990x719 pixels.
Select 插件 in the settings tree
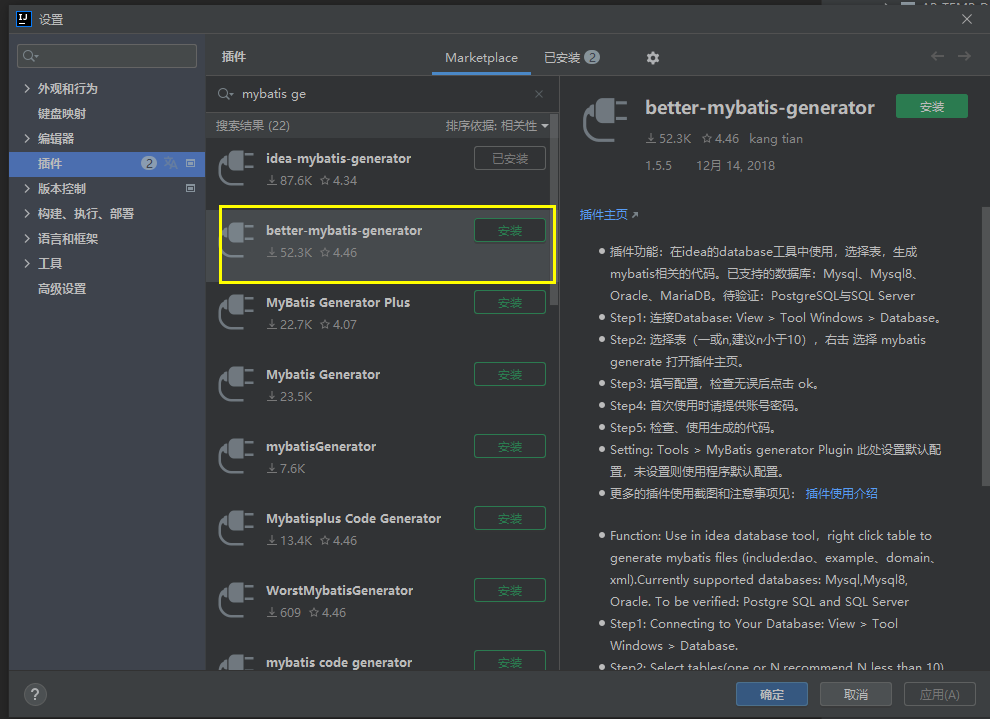[50, 163]
